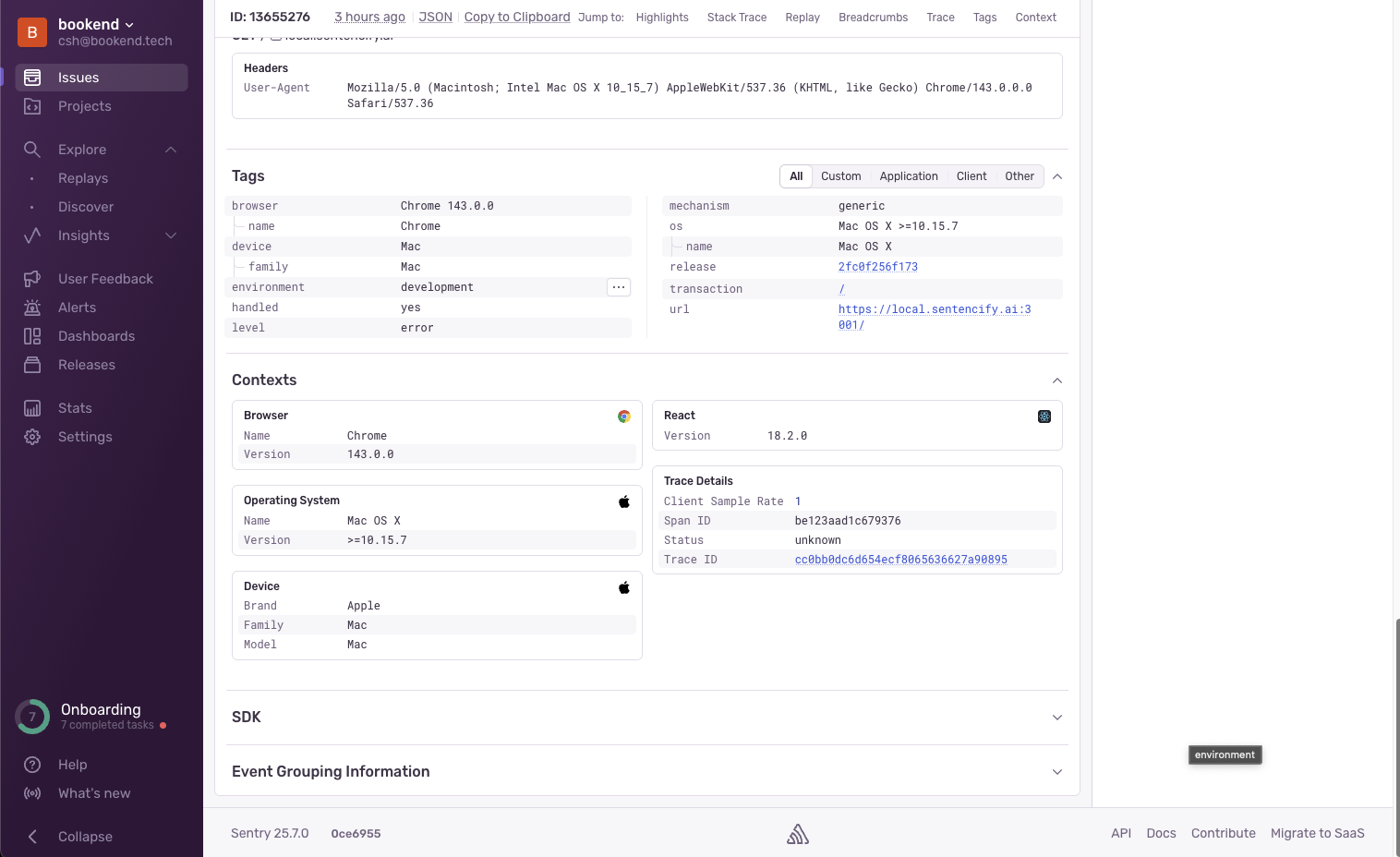Filter tags by Application
Image resolution: width=1400 pixels, height=857 pixels.
coord(908,176)
